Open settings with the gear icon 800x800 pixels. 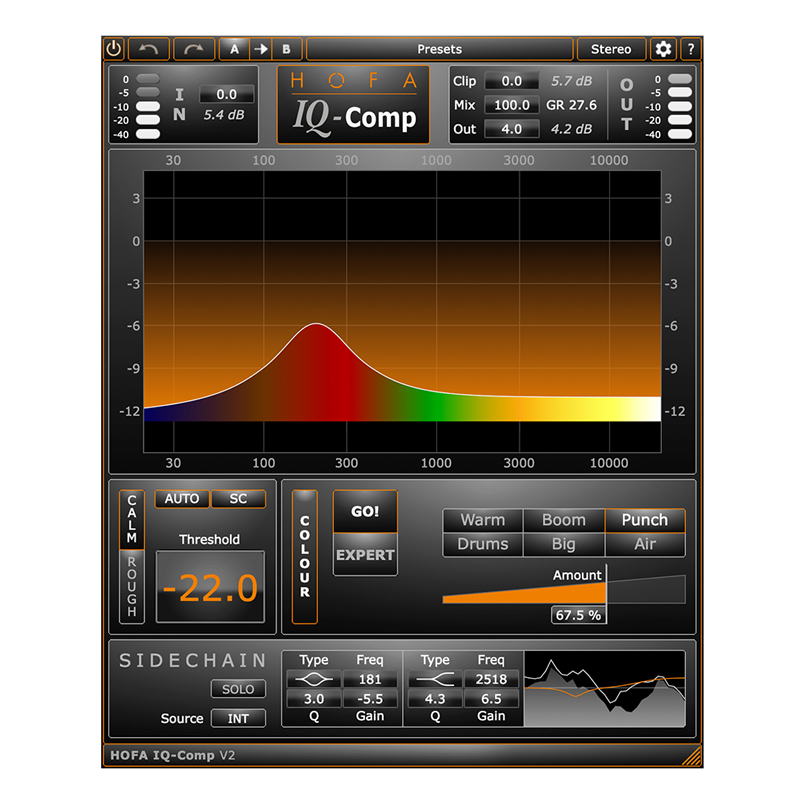coord(663,49)
